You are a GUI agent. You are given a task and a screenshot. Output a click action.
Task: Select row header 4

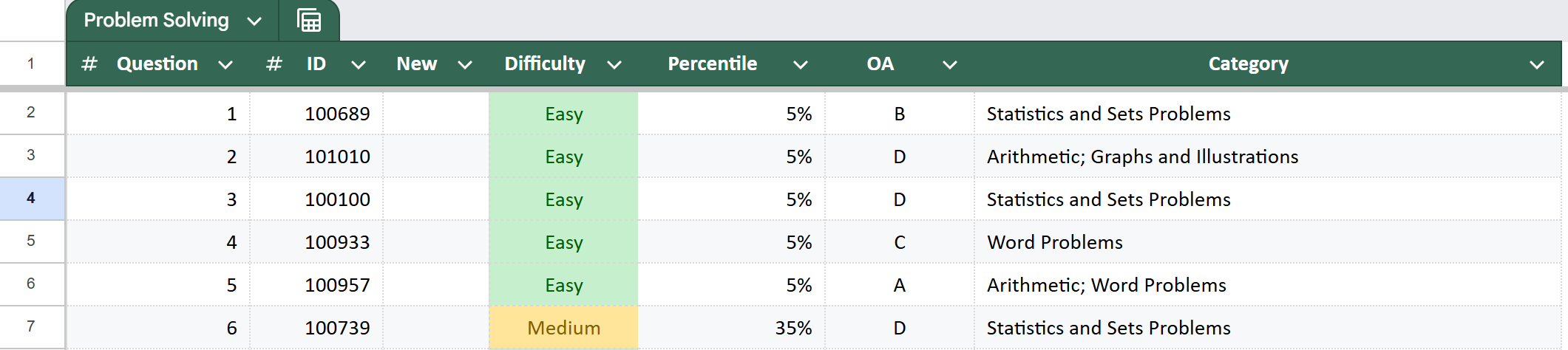click(x=31, y=198)
